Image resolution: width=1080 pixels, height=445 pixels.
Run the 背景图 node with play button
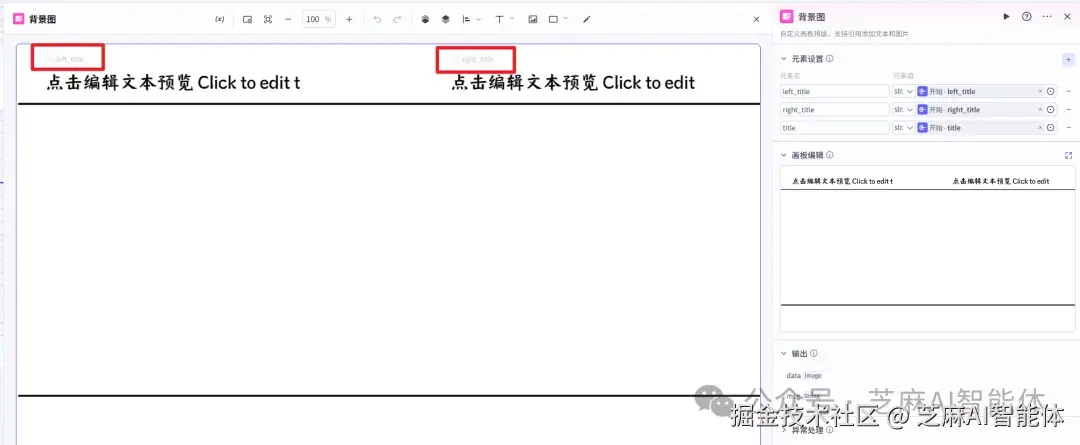click(1006, 17)
